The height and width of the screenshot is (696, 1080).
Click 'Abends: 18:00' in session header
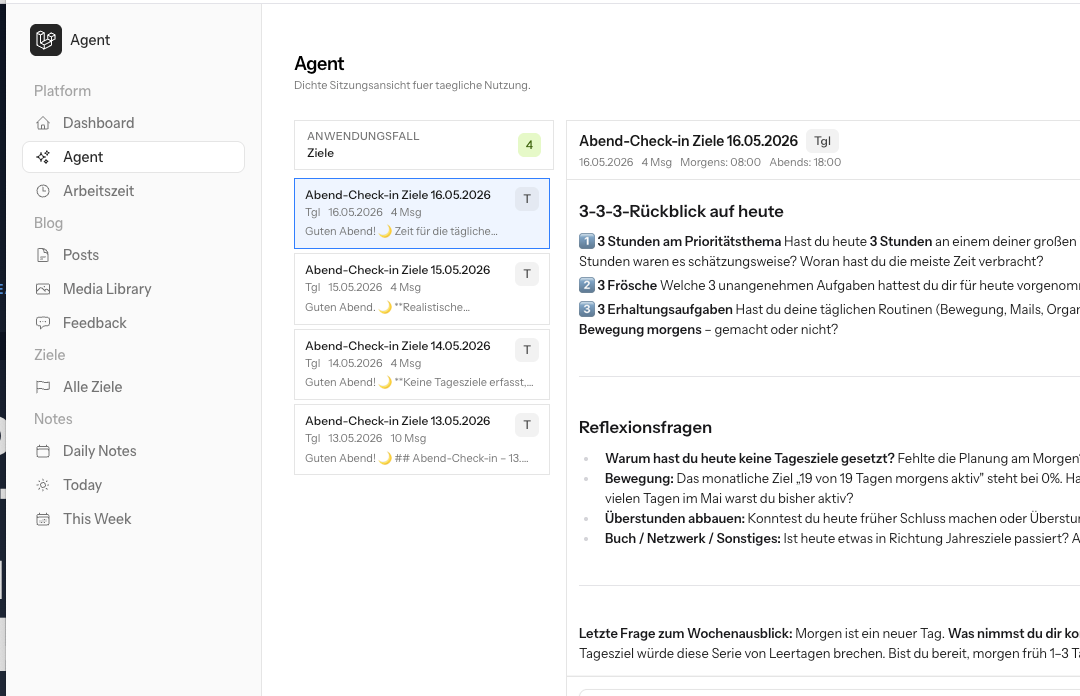[805, 163]
